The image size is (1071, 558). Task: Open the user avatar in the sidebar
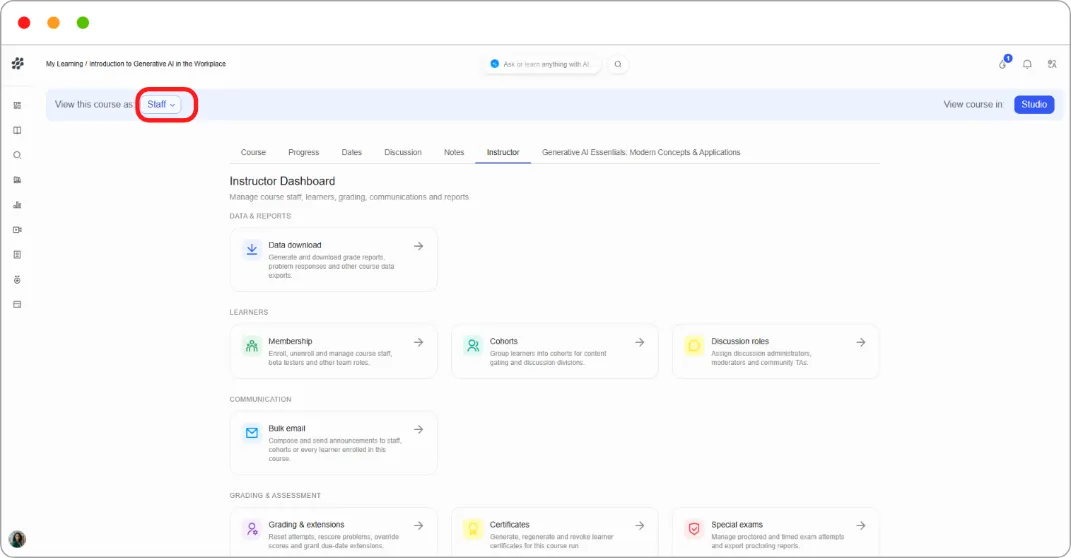[17, 539]
